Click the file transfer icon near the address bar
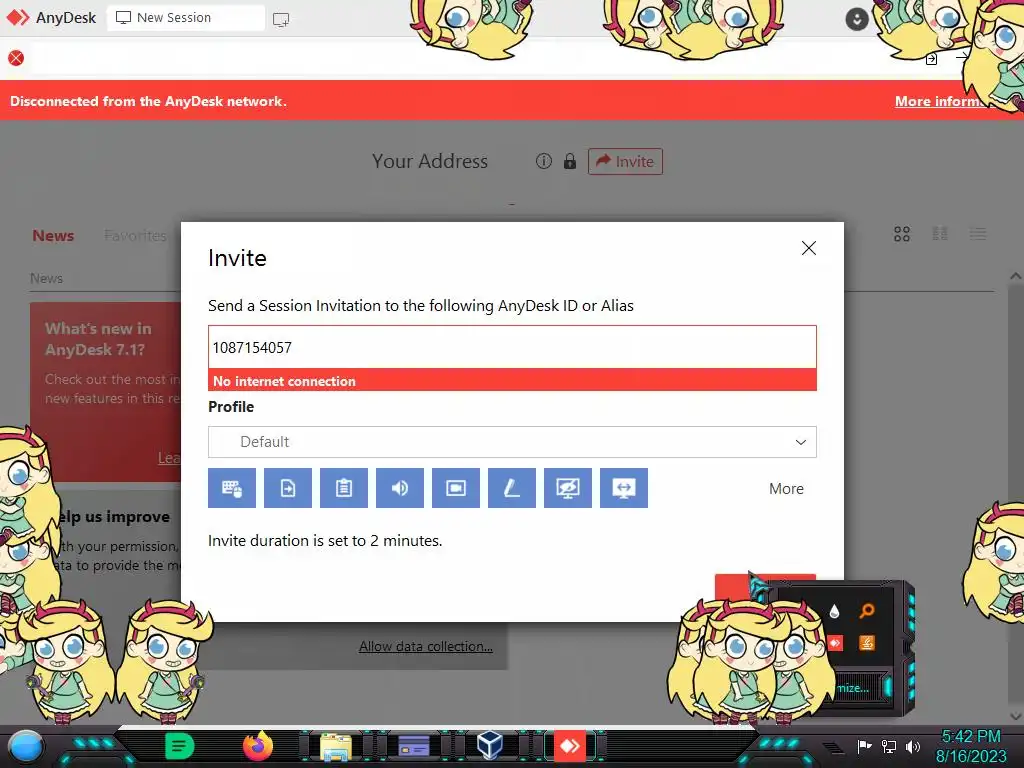The height and width of the screenshot is (768, 1024). click(x=931, y=59)
